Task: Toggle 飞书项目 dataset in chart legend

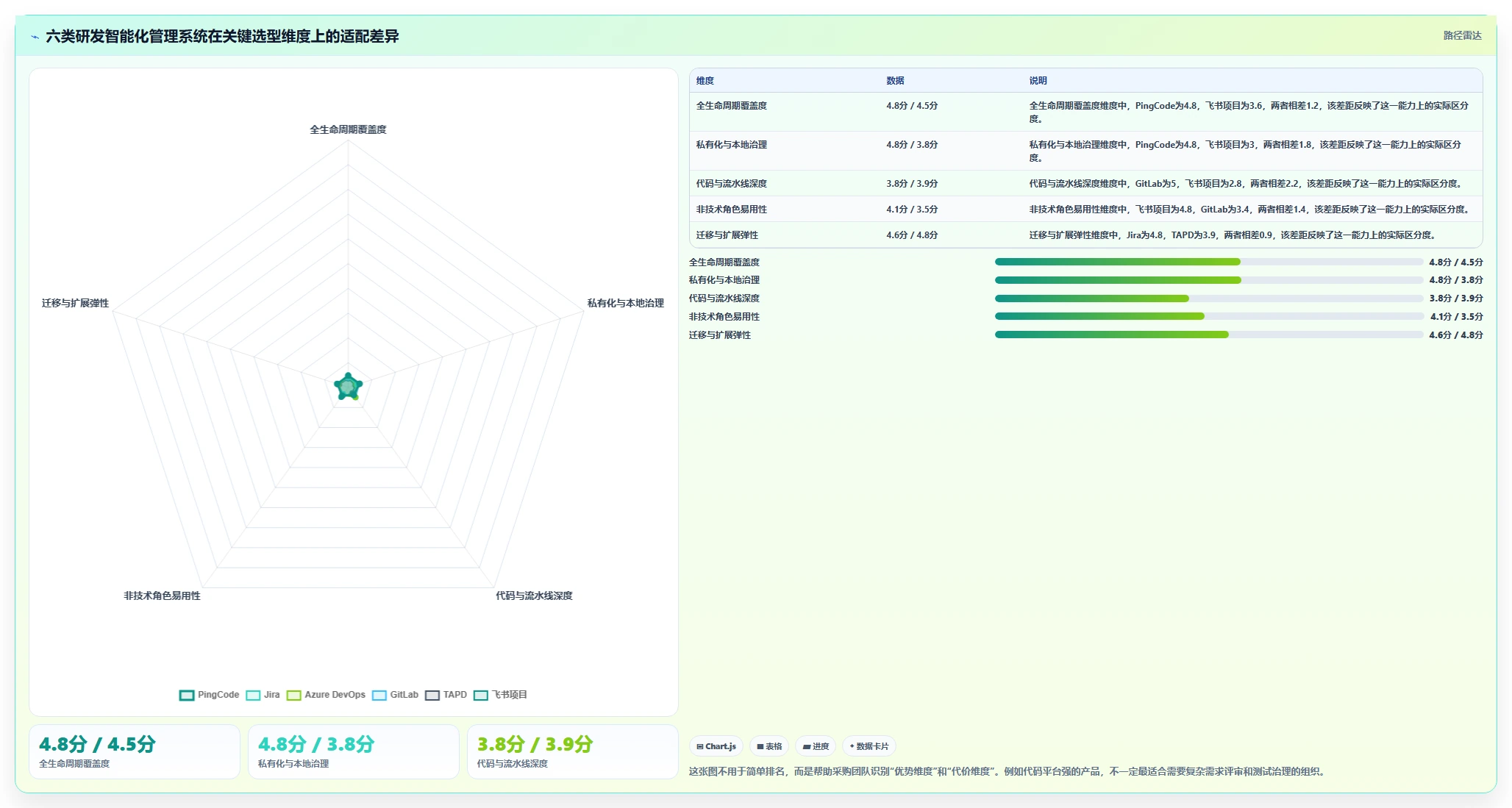Action: tap(501, 695)
